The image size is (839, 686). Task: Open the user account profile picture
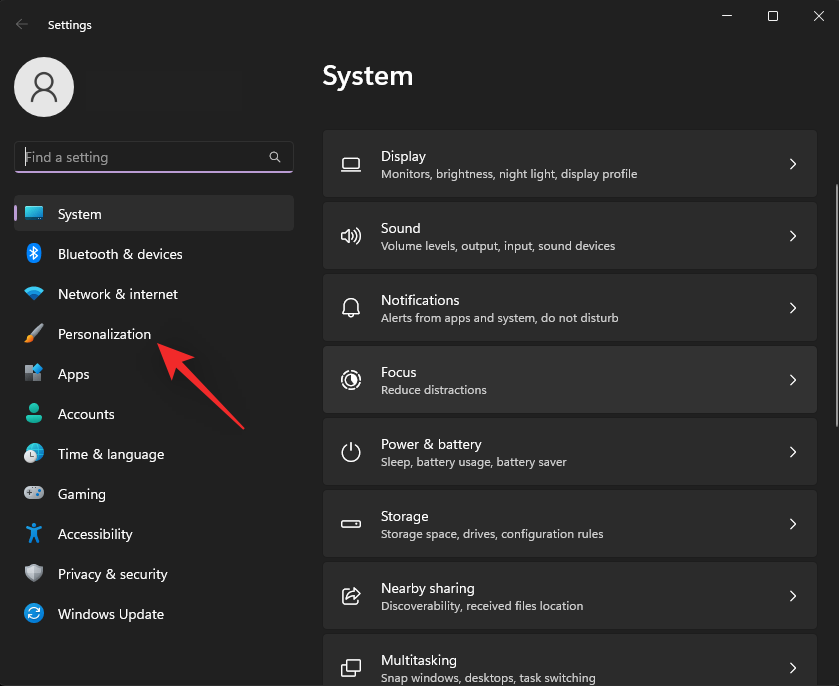pyautogui.click(x=43, y=87)
